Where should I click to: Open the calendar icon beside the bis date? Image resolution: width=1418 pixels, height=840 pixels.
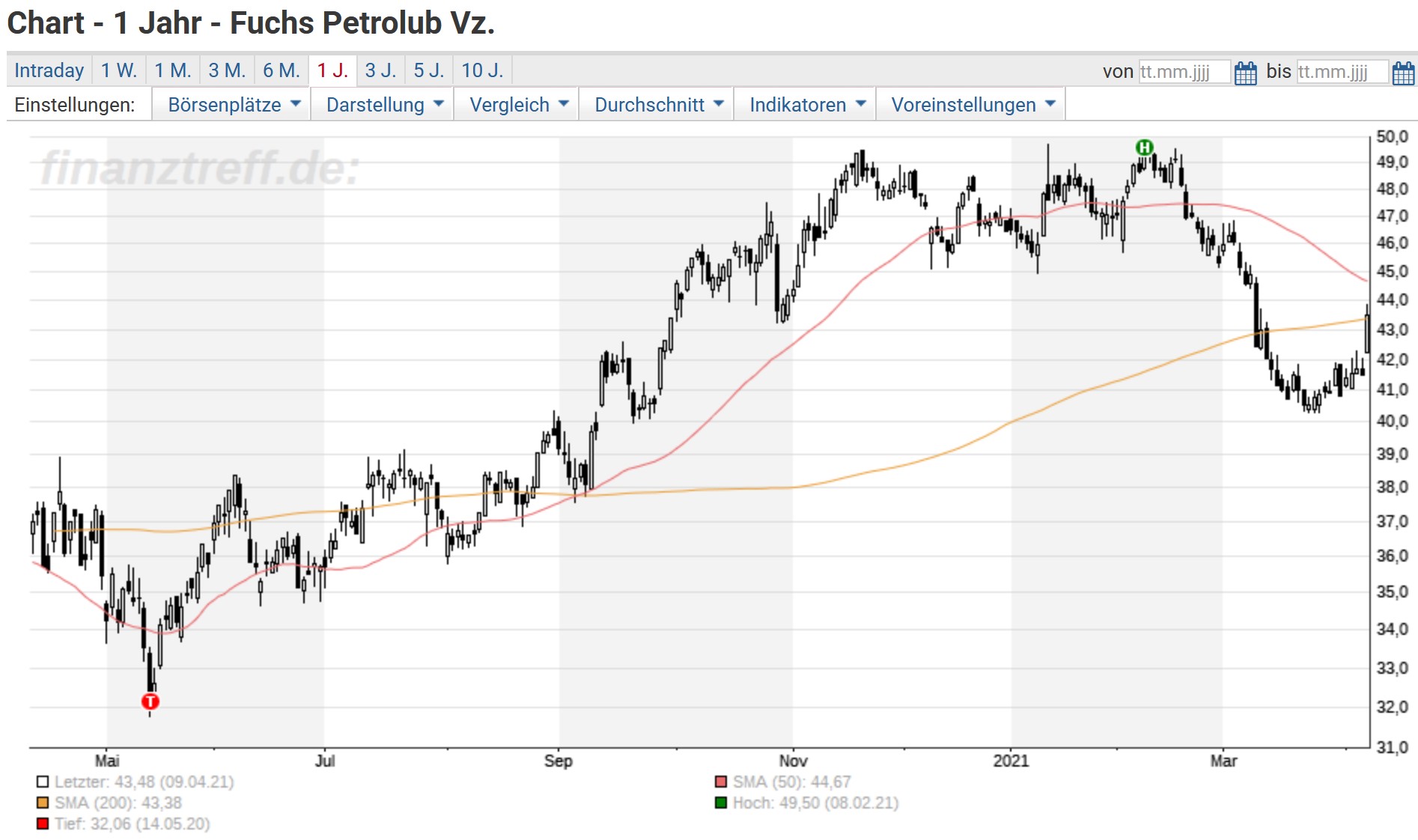pos(1404,73)
